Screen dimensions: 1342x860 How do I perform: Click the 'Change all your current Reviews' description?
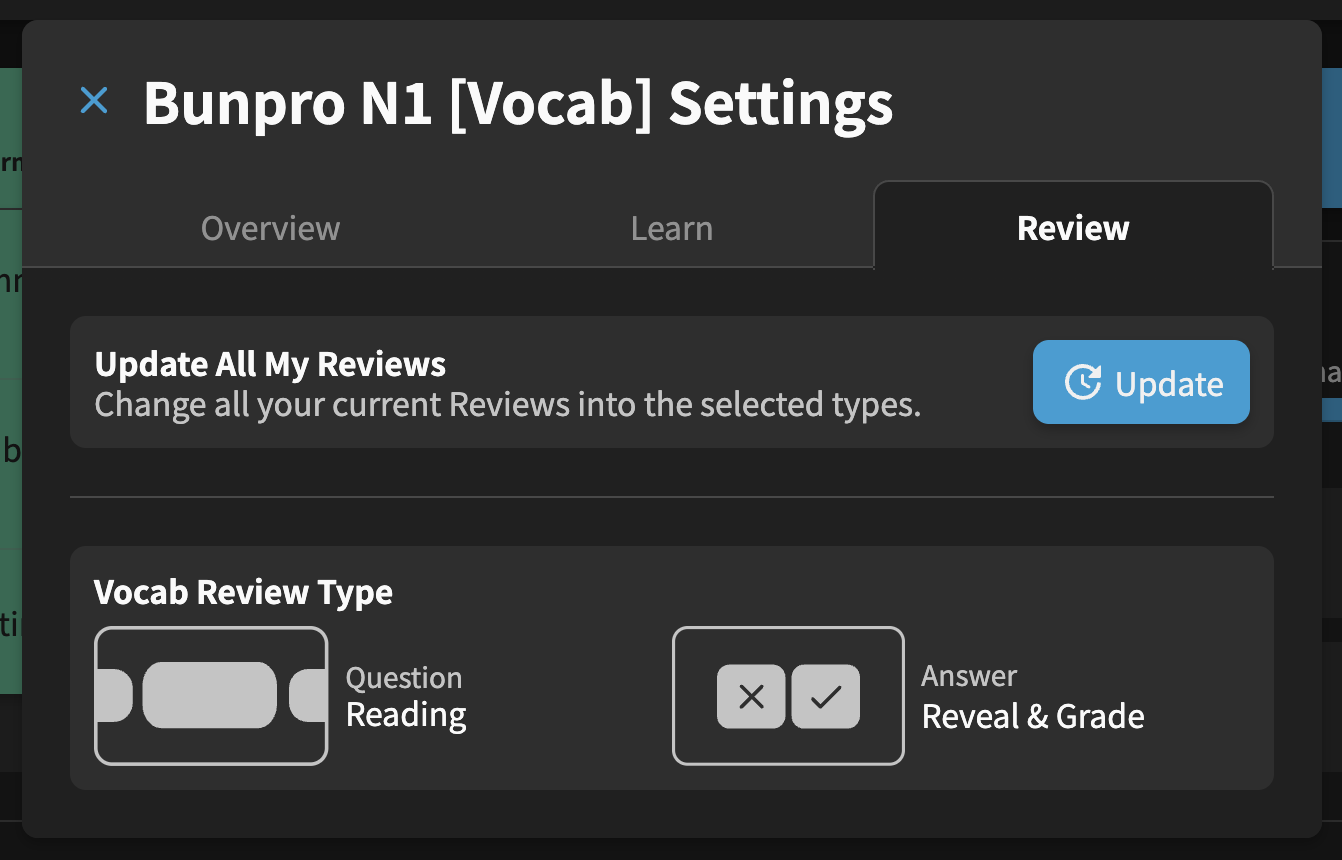(x=507, y=406)
